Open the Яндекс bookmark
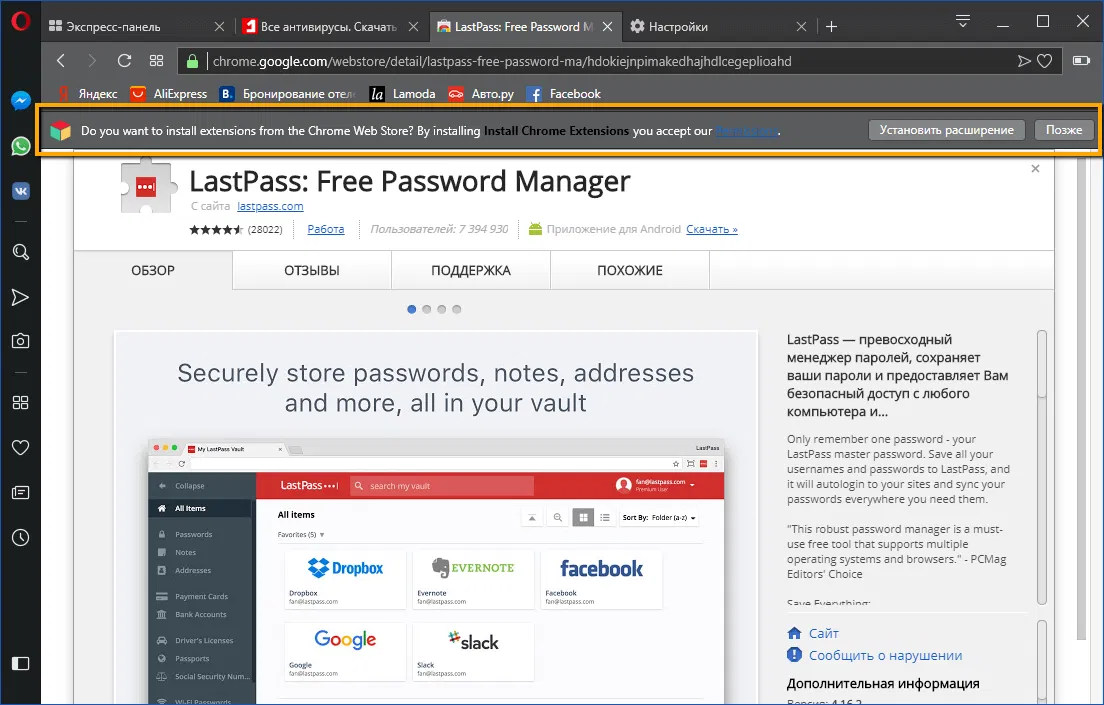 [87, 94]
